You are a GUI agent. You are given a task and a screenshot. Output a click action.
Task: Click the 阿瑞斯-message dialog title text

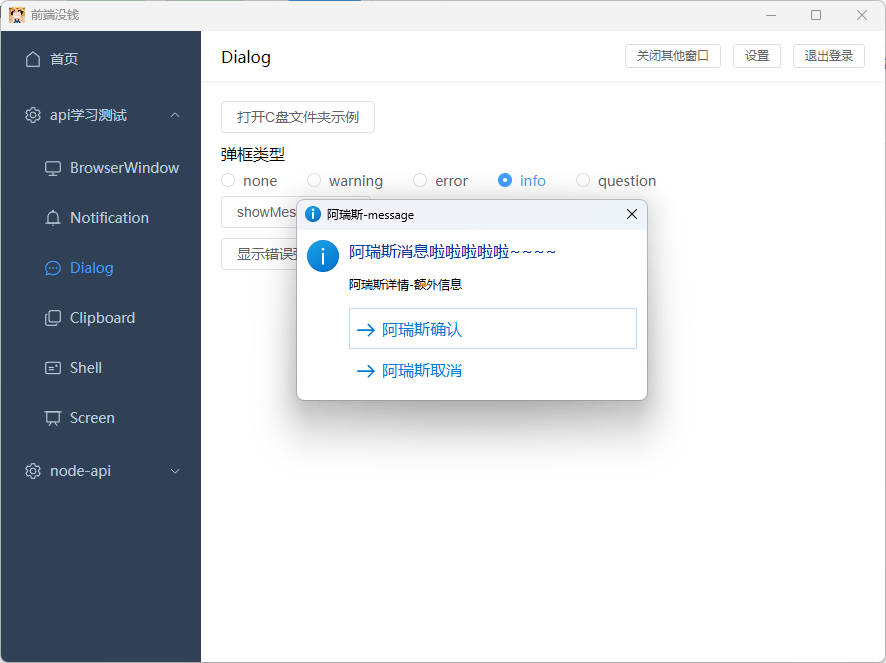click(x=370, y=215)
